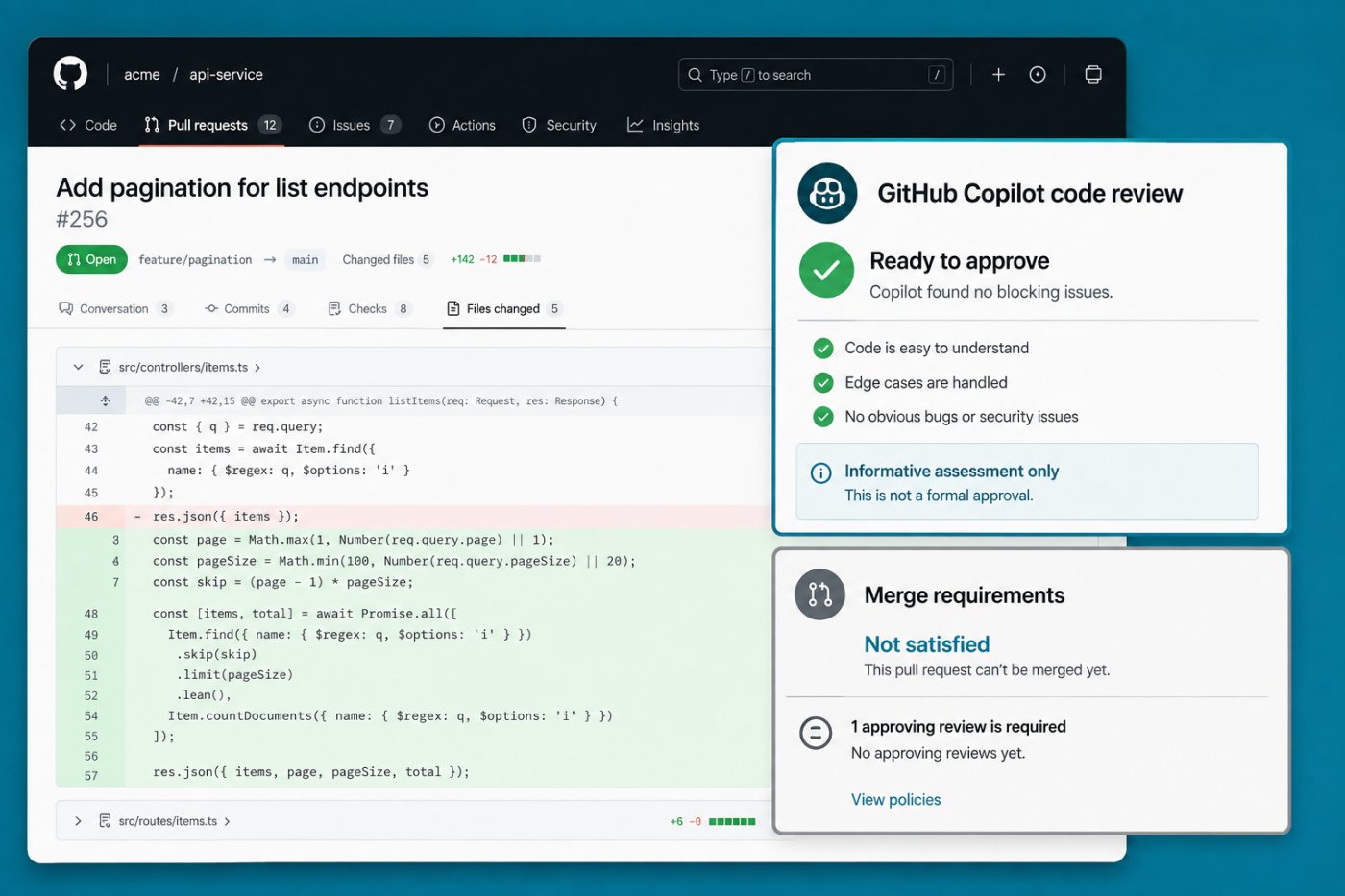Click the Changed files 5 label

click(x=388, y=259)
